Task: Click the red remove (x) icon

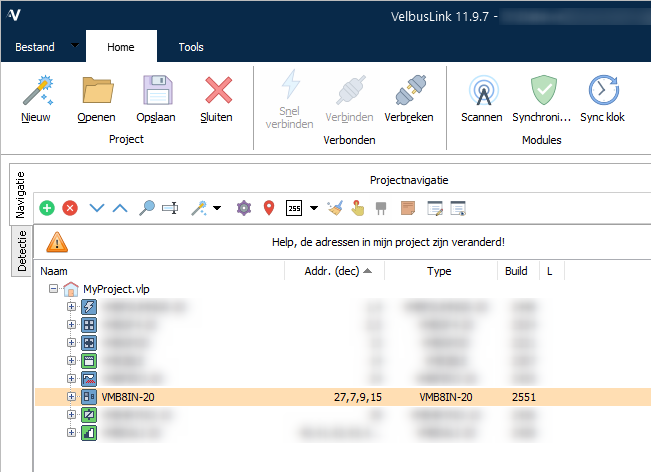Action: click(x=70, y=208)
